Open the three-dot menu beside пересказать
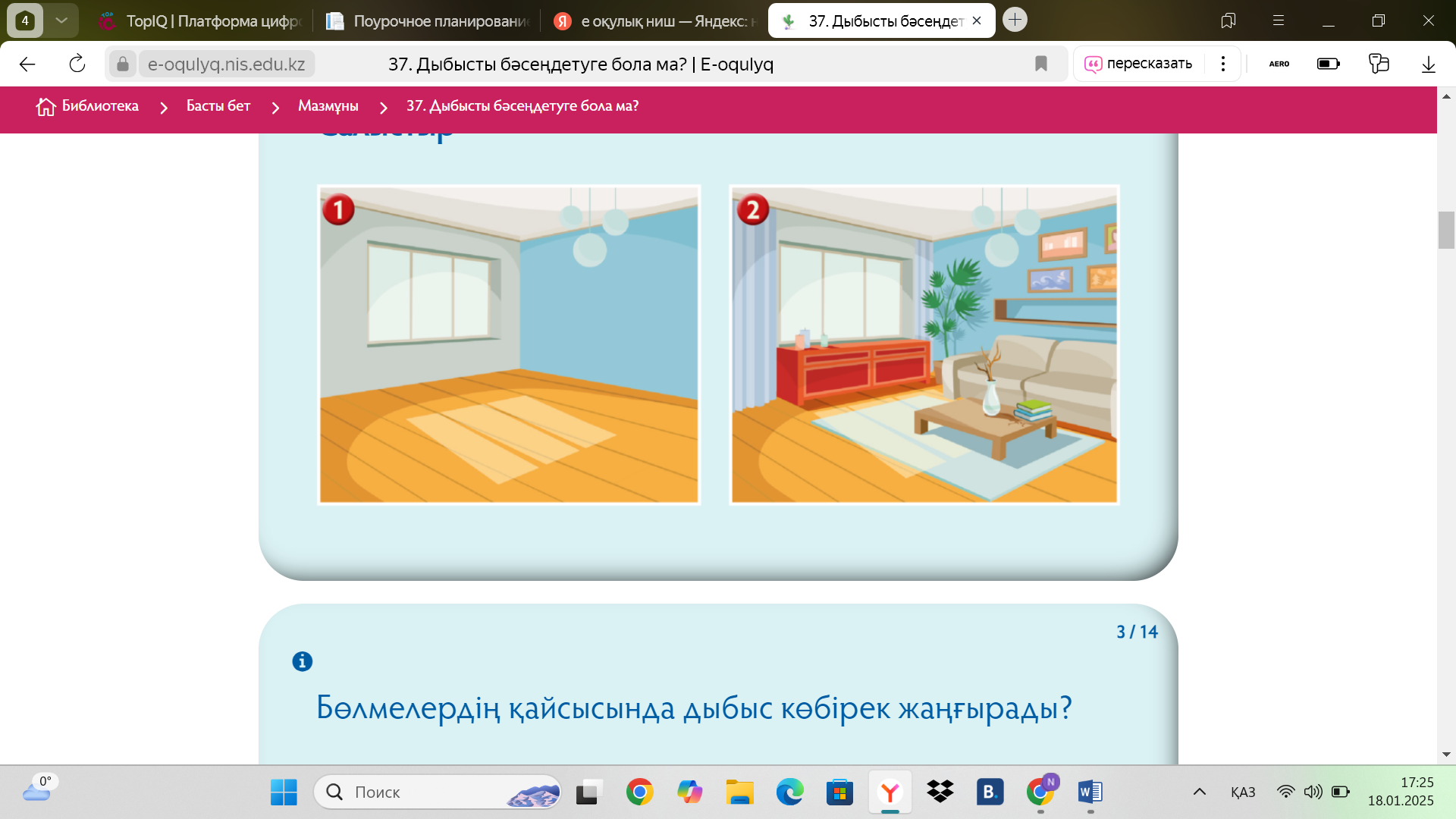 pos(1222,64)
